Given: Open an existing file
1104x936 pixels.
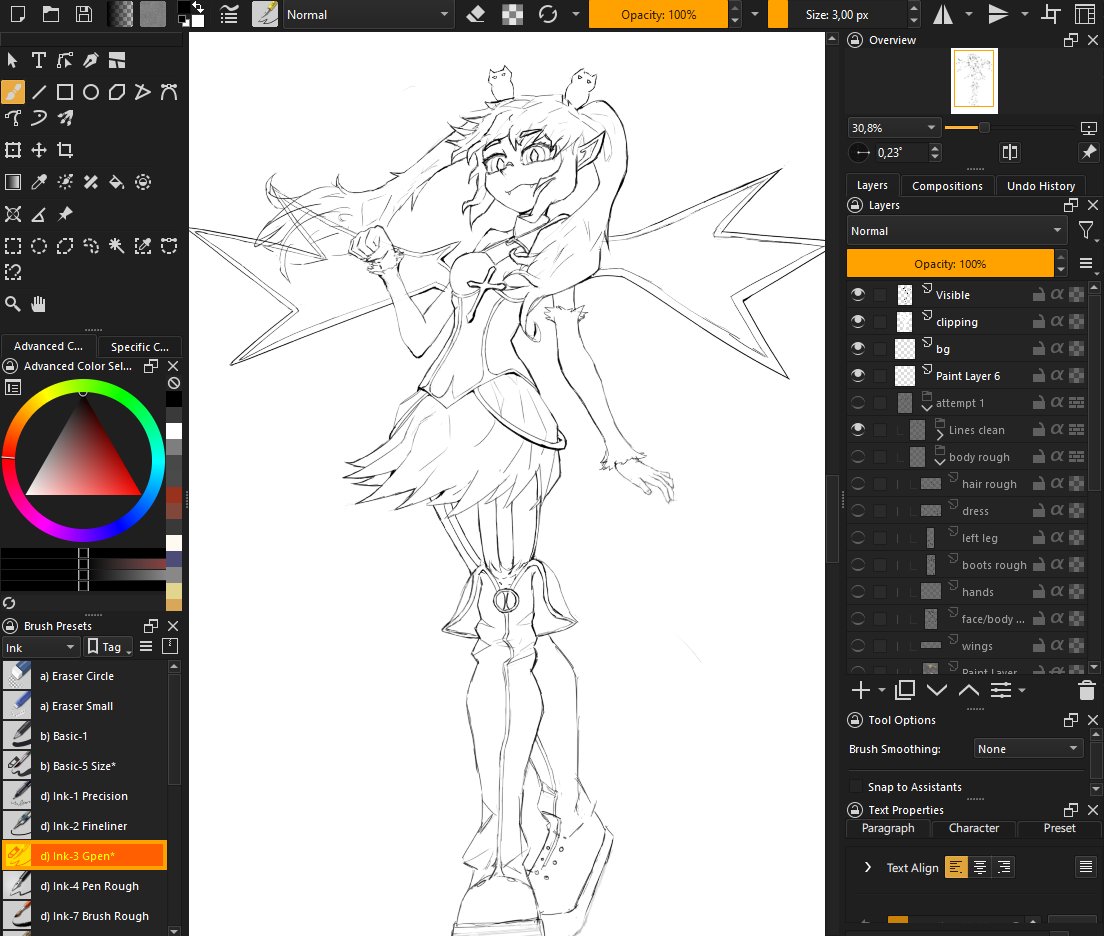Looking at the screenshot, I should (x=51, y=14).
